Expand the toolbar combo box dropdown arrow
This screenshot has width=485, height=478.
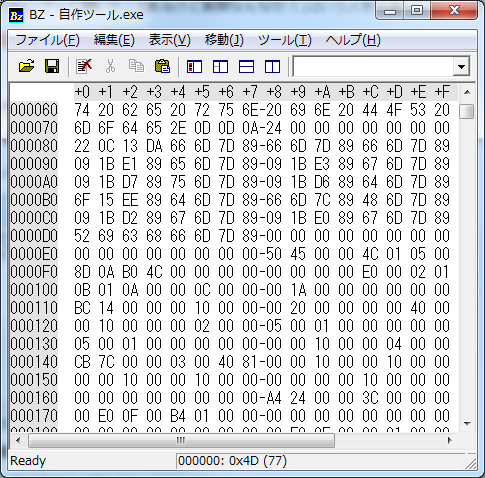click(x=461, y=67)
